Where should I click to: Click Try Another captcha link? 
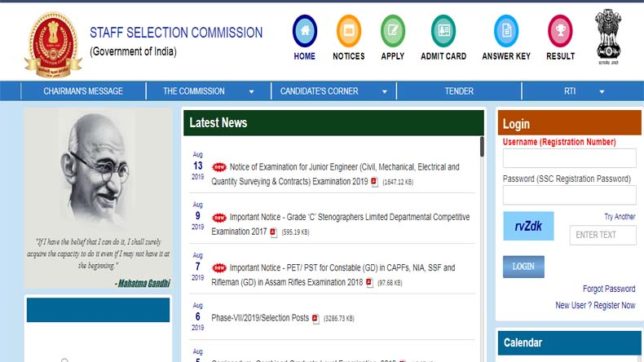click(x=619, y=217)
